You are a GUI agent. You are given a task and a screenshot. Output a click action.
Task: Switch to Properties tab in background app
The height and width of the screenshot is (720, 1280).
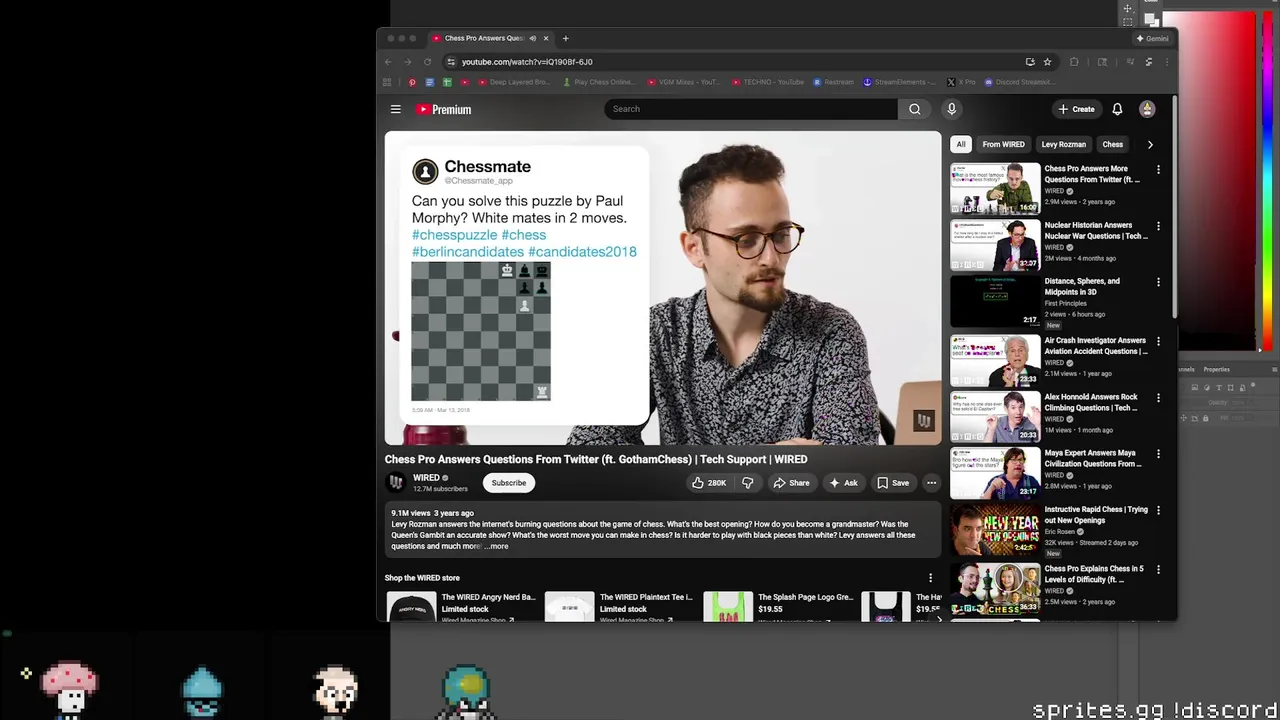pos(1216,369)
